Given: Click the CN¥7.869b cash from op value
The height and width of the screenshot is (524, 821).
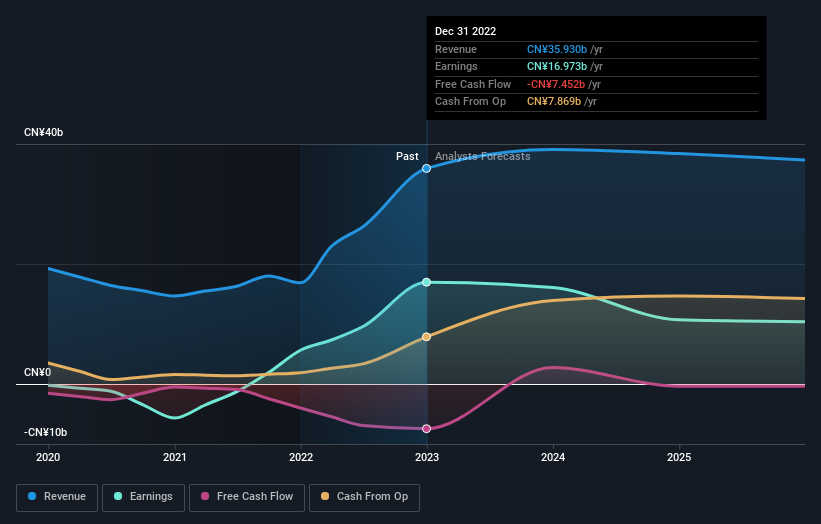Looking at the screenshot, I should 554,102.
